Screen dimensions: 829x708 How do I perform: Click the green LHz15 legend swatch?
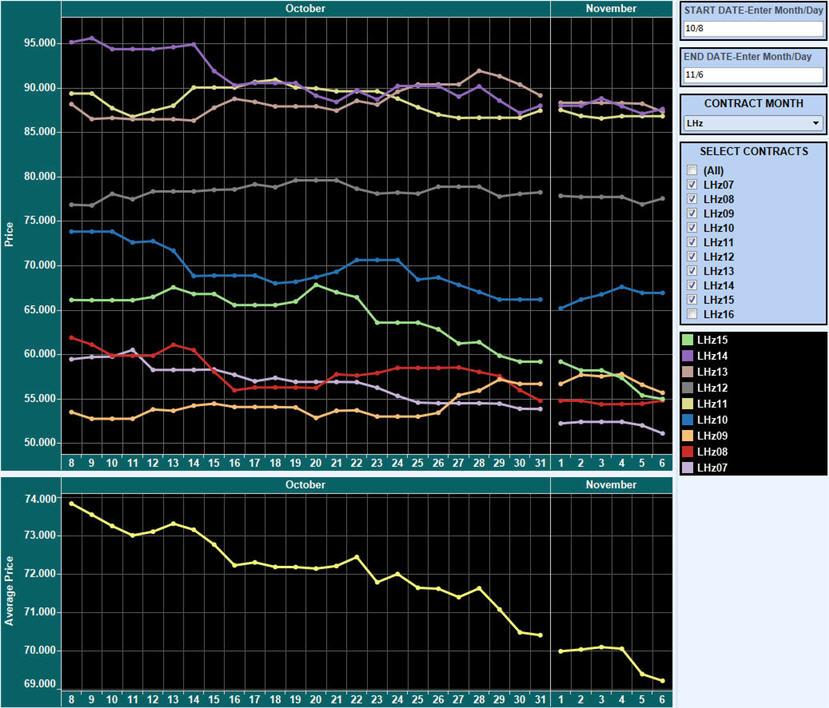click(687, 340)
